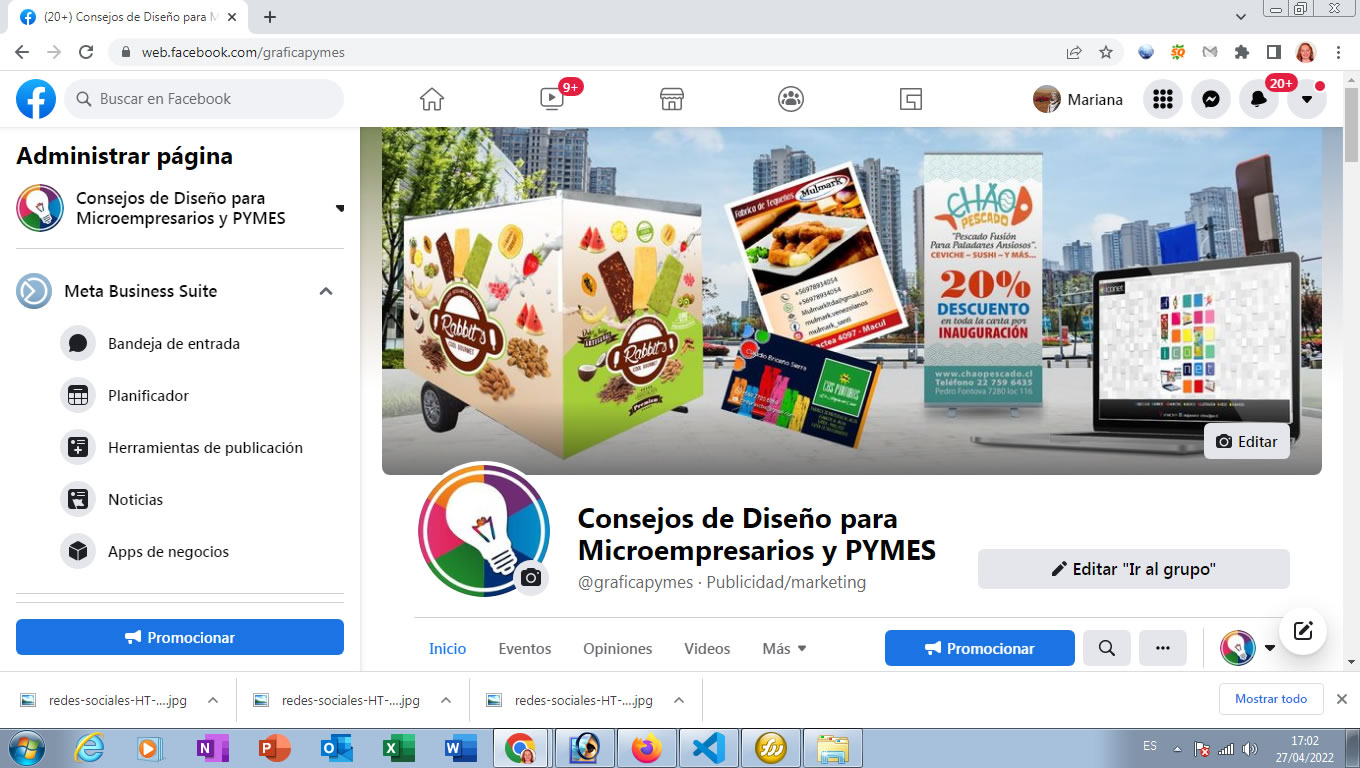Open Mariana's profile
Screen dimensions: 1360x768
1078,99
